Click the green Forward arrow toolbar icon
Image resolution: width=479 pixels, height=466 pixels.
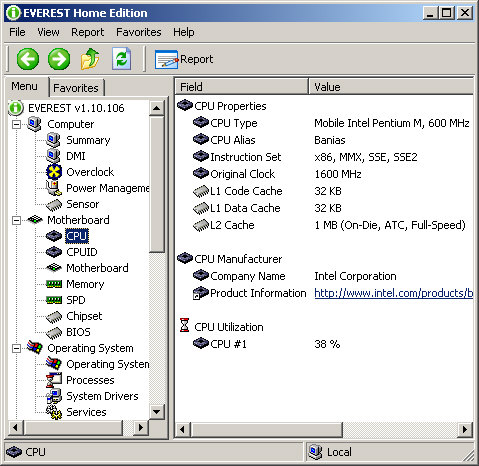[59, 59]
